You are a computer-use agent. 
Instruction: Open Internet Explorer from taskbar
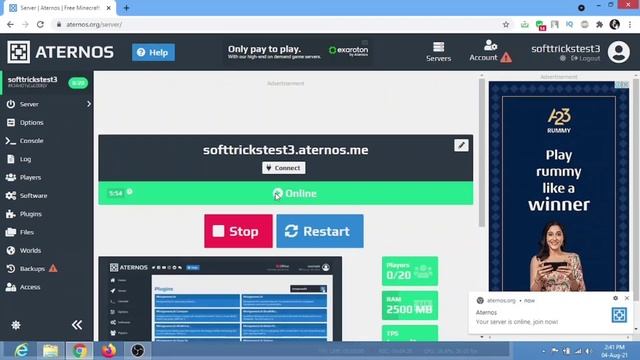click(x=21, y=351)
